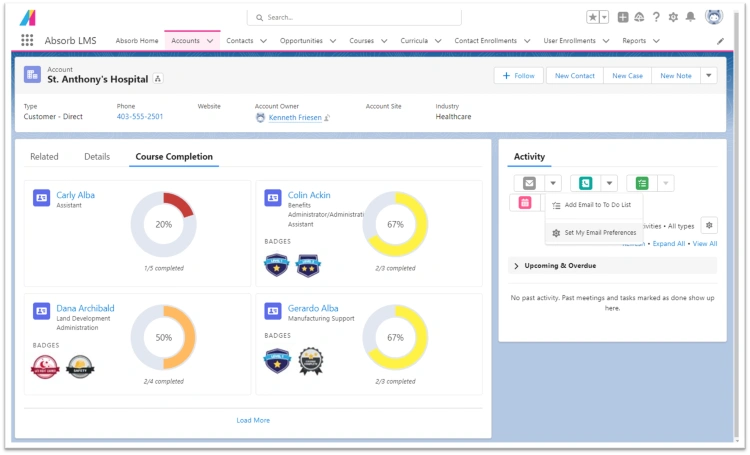Open the App Launcher grid icon
Screen dimensions: 750x455
pyautogui.click(x=27, y=41)
